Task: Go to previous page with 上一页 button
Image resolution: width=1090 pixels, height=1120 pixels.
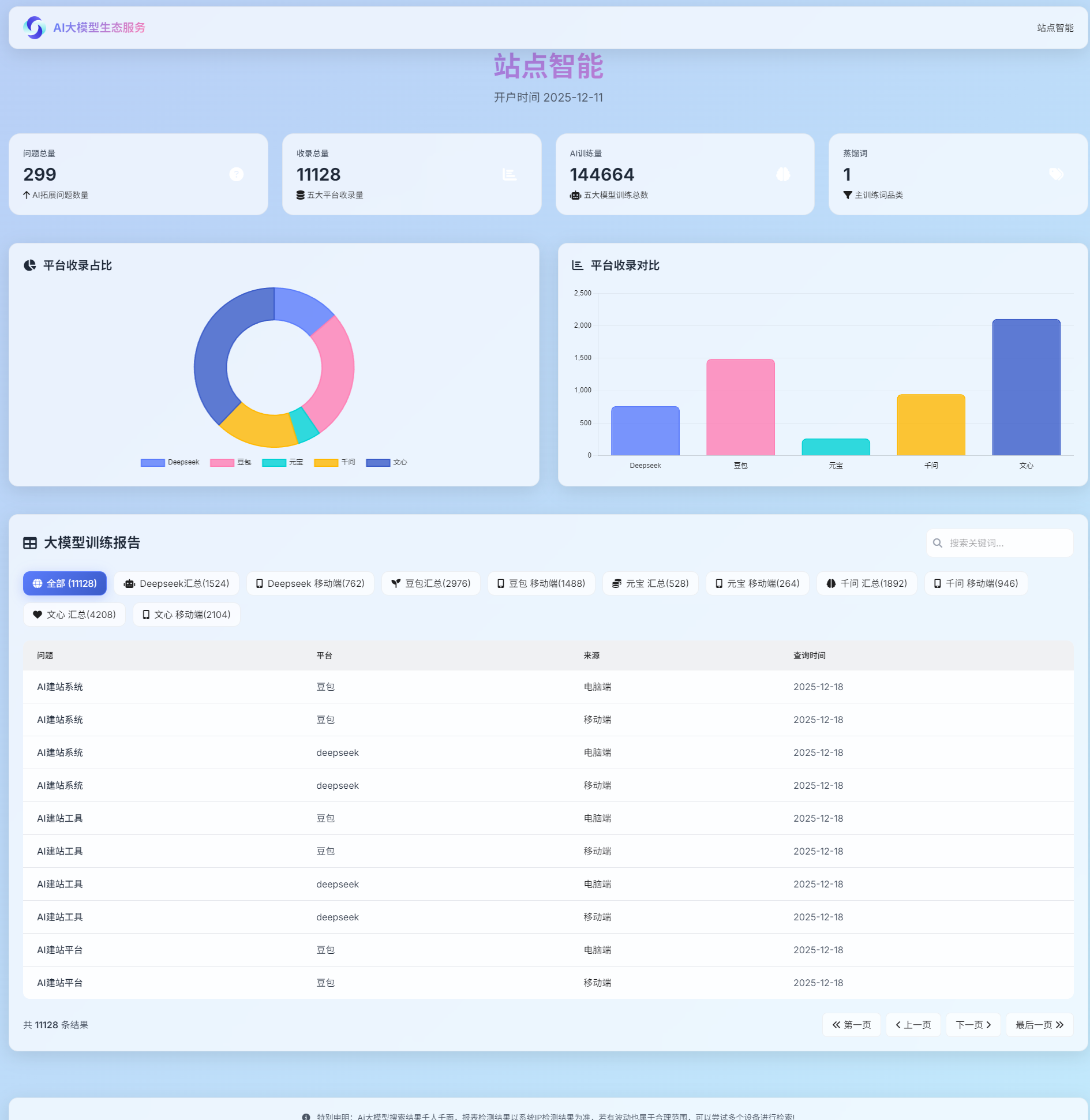Action: [913, 1025]
